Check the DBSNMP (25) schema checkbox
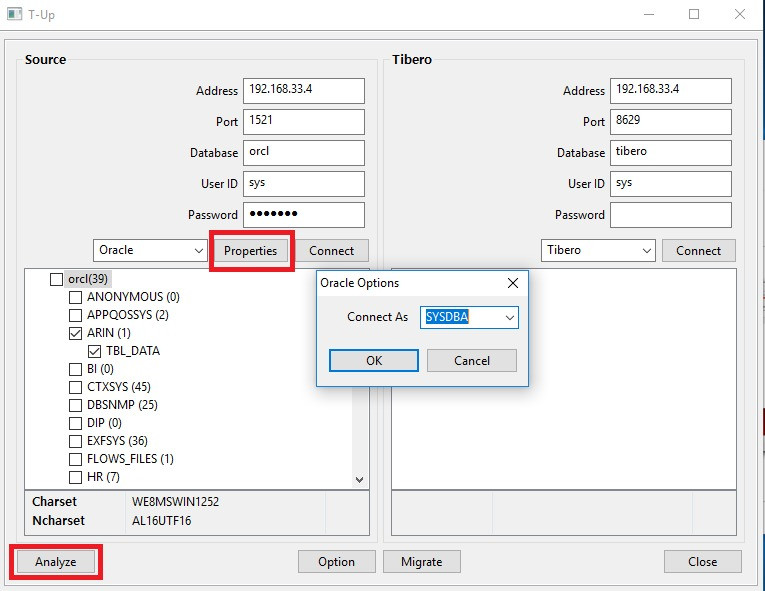Image resolution: width=765 pixels, height=591 pixels. (x=75, y=405)
